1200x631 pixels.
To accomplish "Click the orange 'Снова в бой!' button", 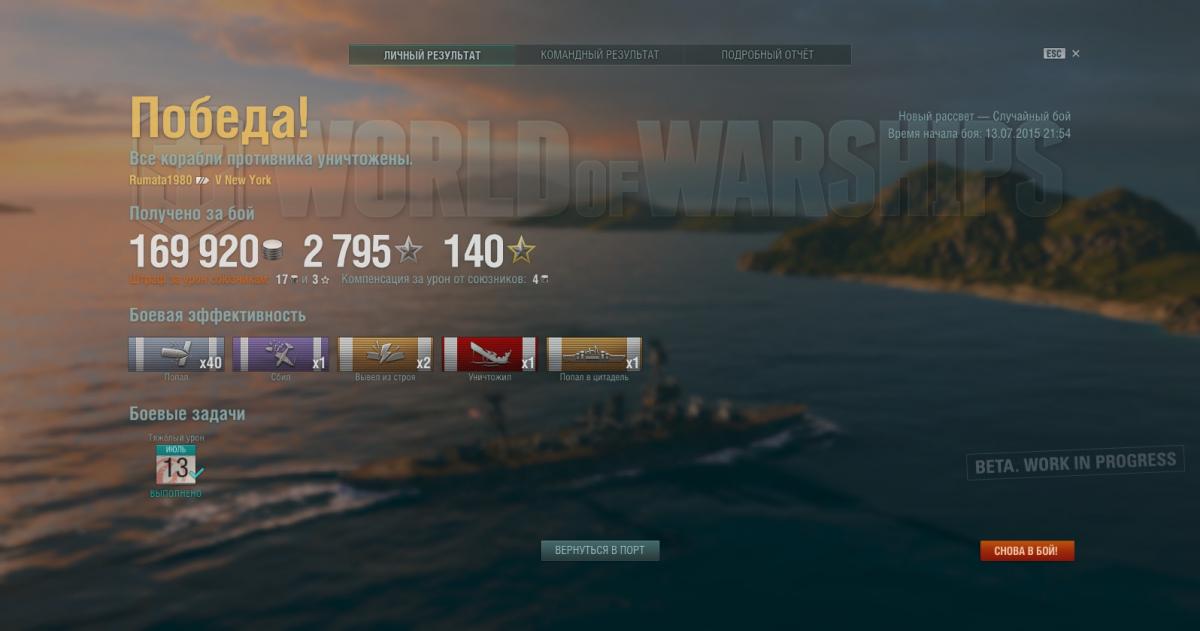I will click(1027, 550).
